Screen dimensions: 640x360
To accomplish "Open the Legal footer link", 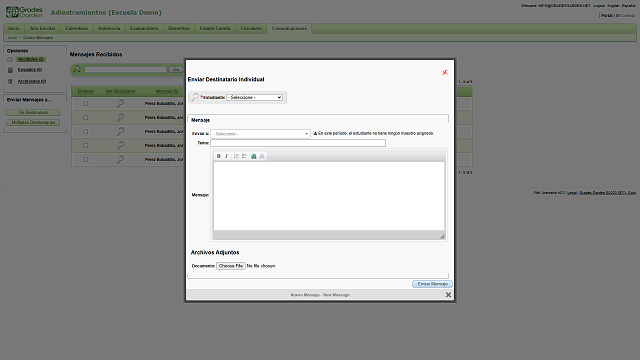I will click(572, 193).
